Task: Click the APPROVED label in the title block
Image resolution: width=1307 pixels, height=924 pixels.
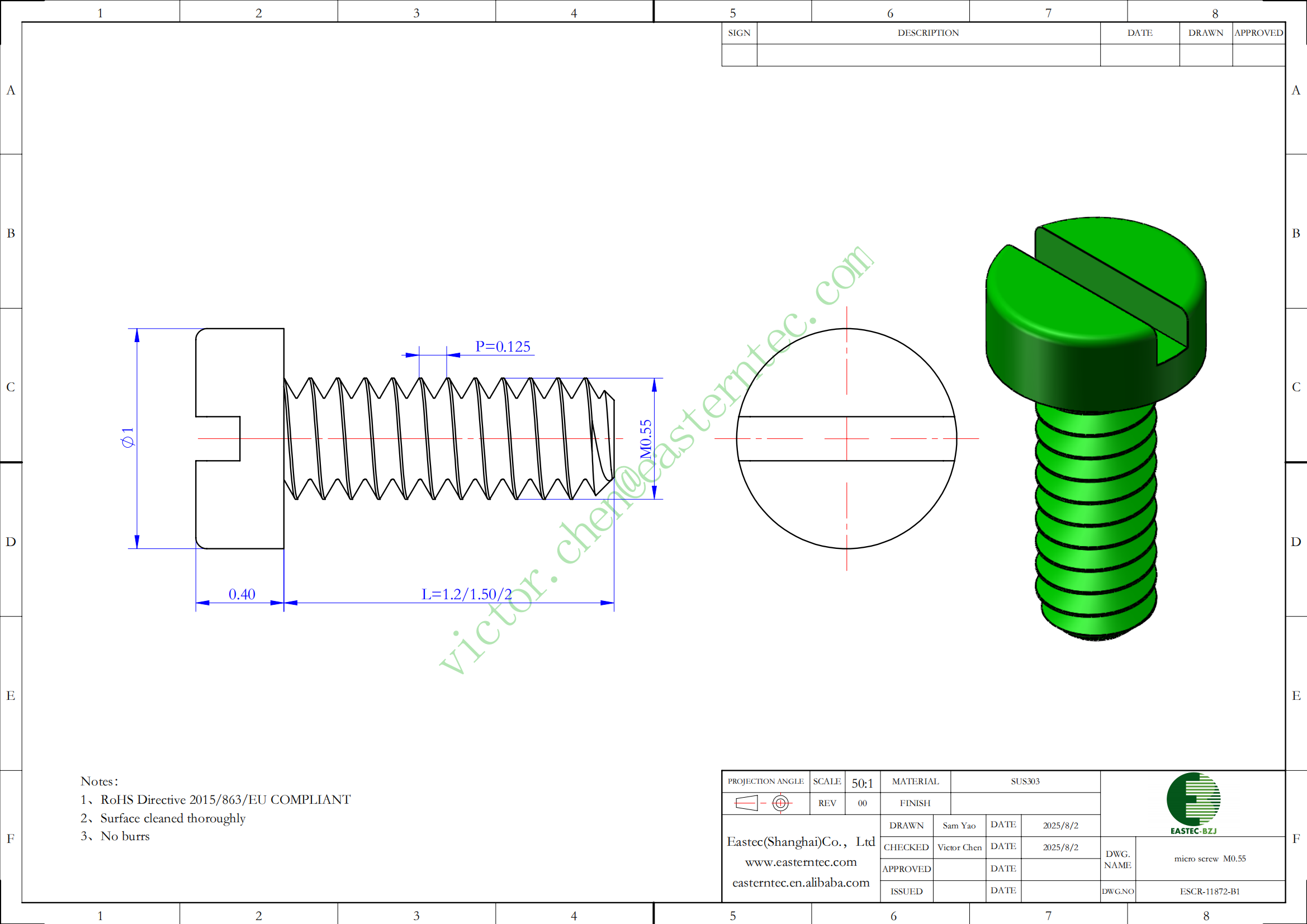Action: pyautogui.click(x=906, y=869)
